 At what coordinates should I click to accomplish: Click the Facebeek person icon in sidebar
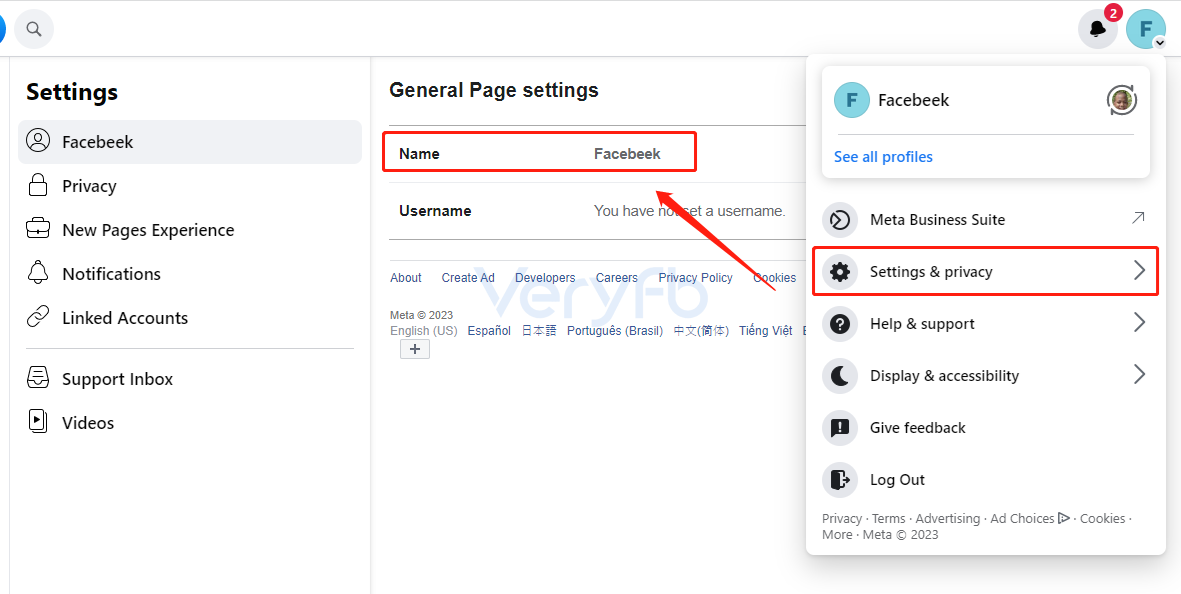(38, 141)
